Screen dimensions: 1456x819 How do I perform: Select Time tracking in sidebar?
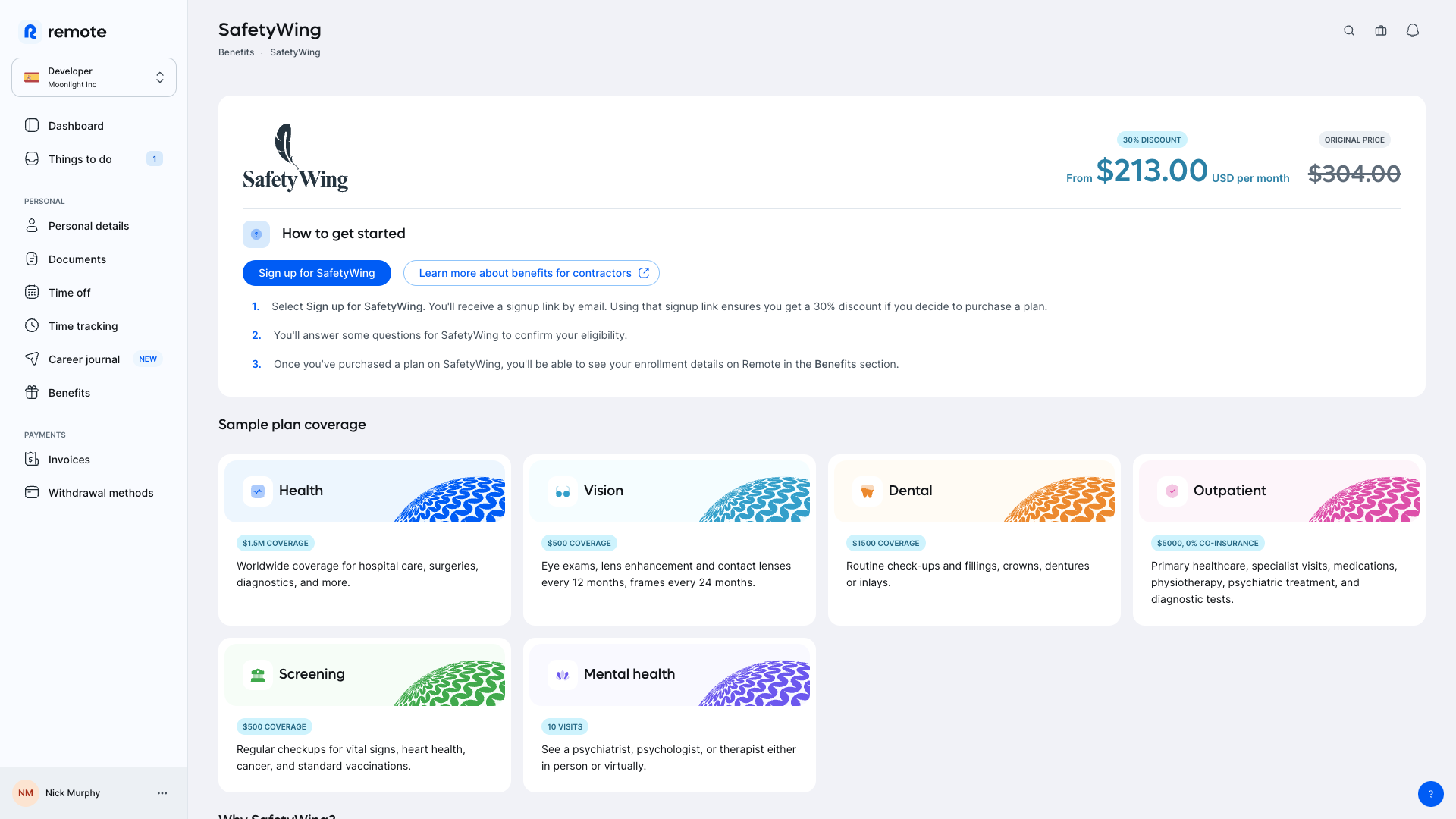83,326
